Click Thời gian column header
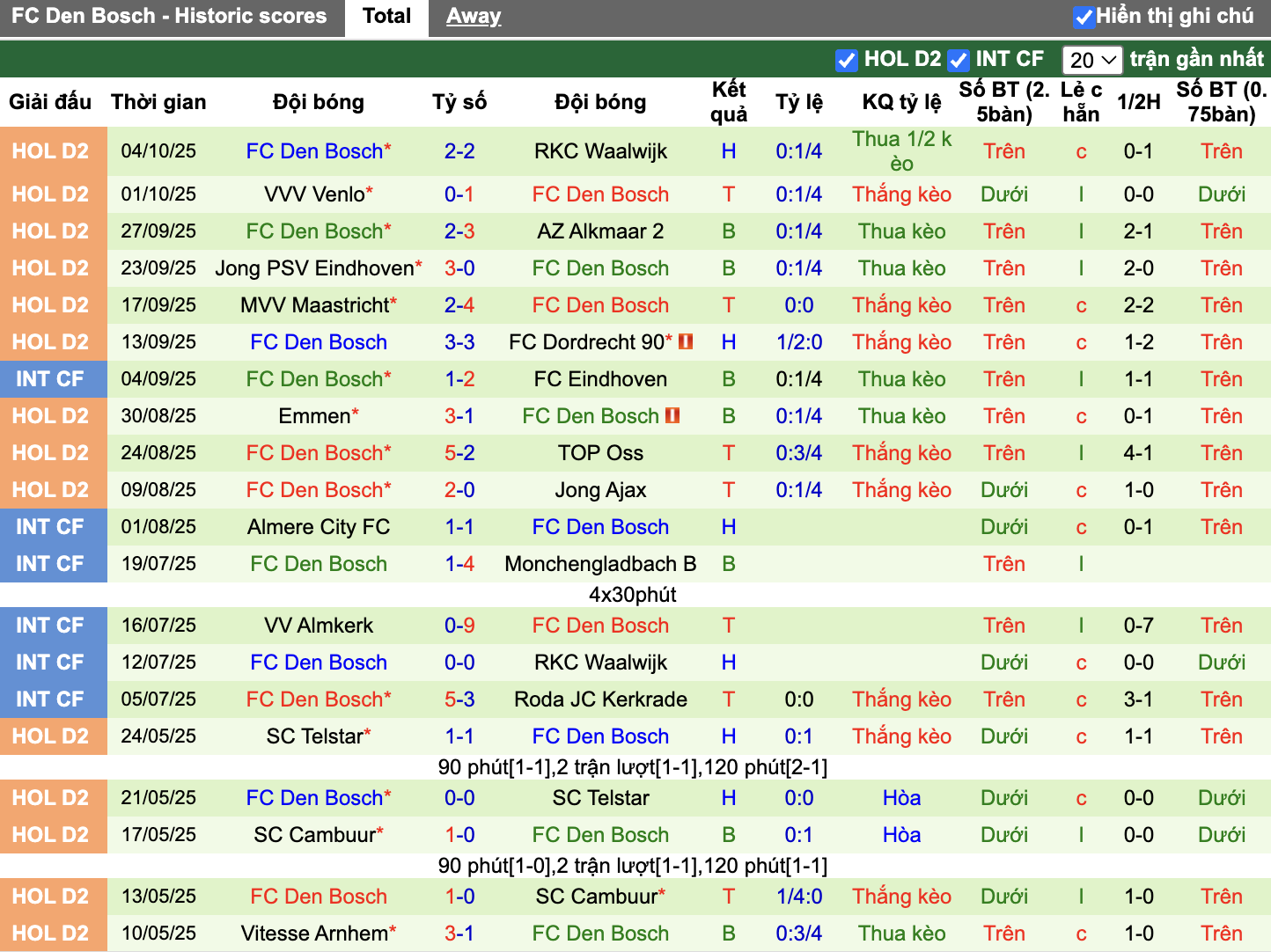 coord(158,102)
